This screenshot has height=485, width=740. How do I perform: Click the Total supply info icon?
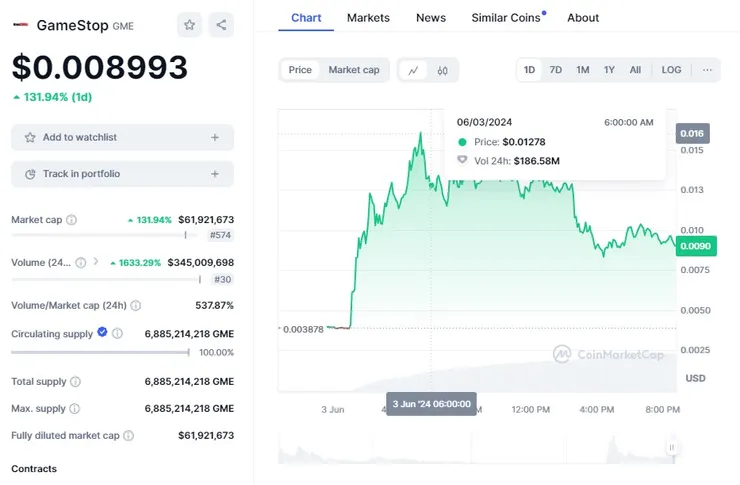point(75,382)
